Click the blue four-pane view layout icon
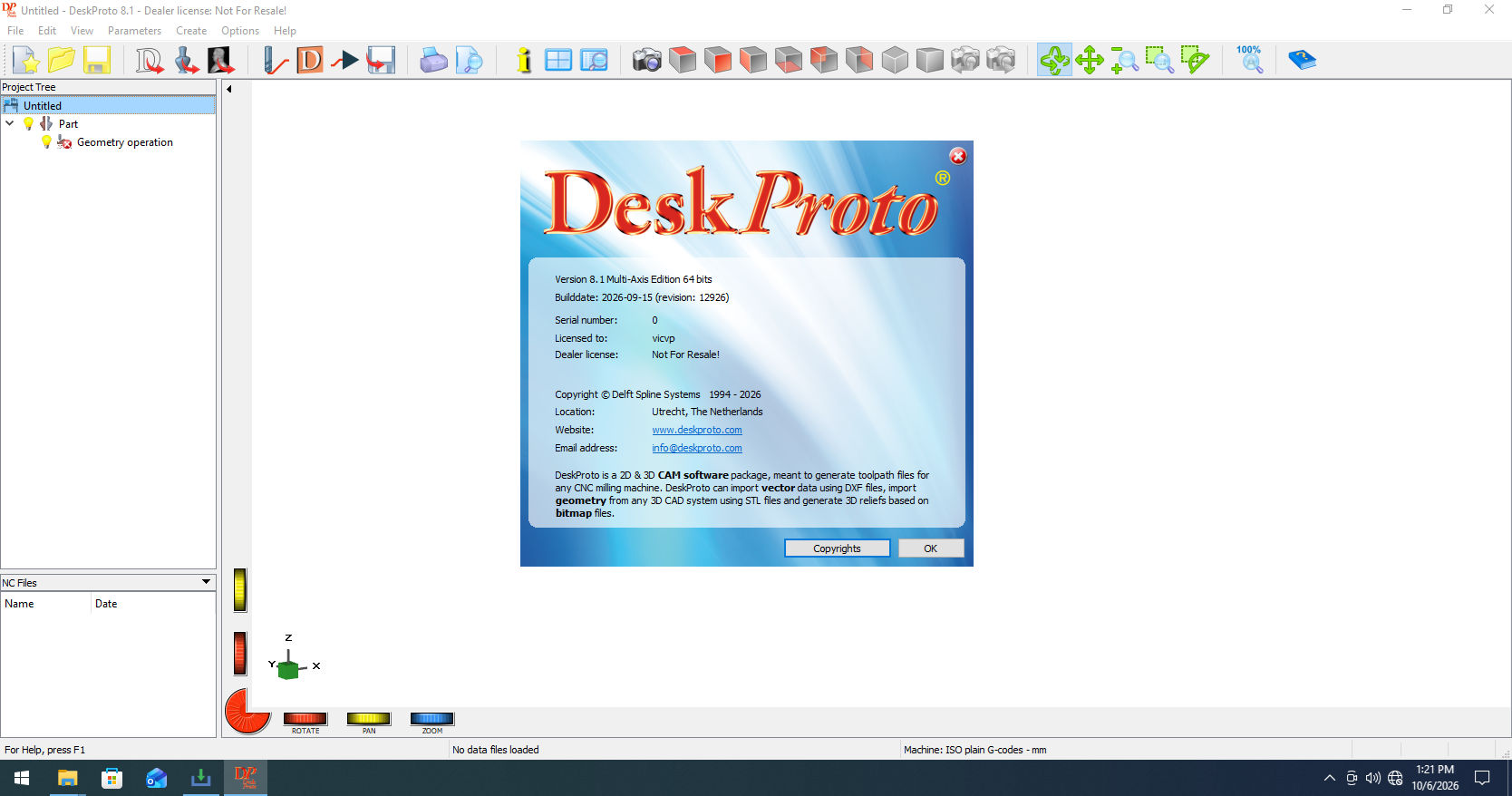1512x796 pixels. [x=558, y=61]
